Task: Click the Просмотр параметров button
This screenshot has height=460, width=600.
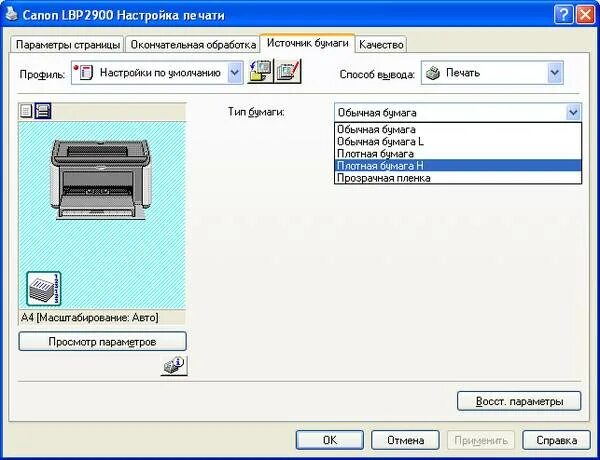Action: (103, 341)
